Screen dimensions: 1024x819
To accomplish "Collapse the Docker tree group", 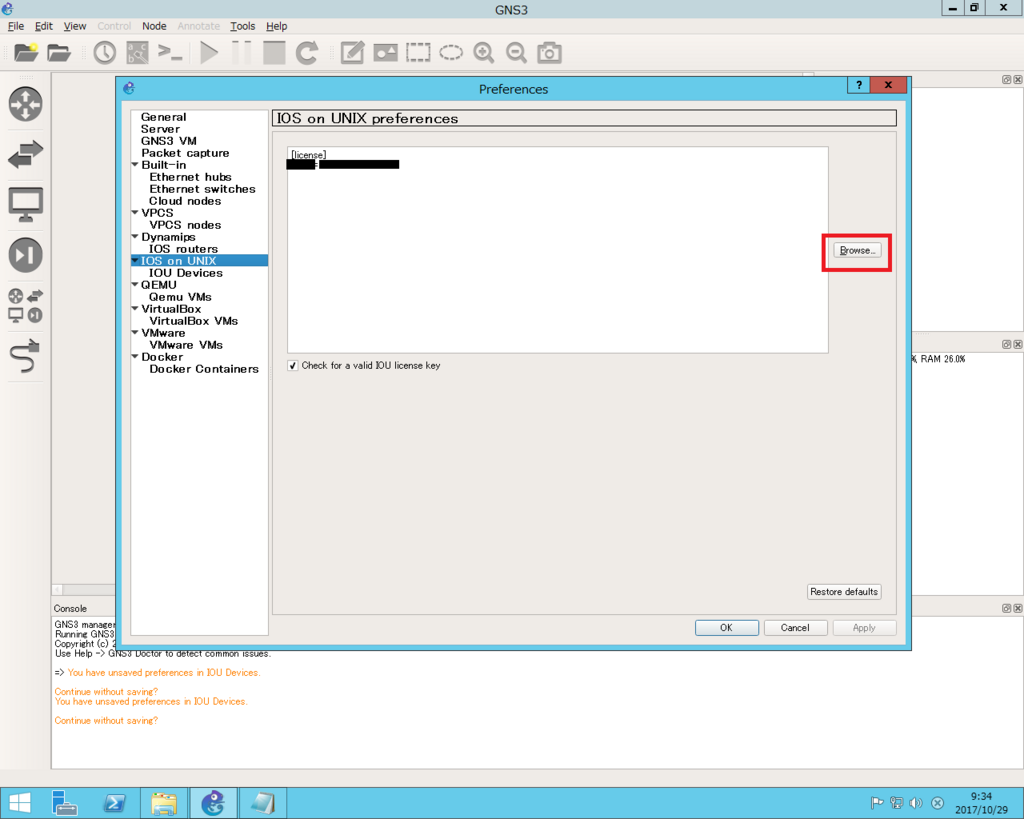I will (135, 357).
